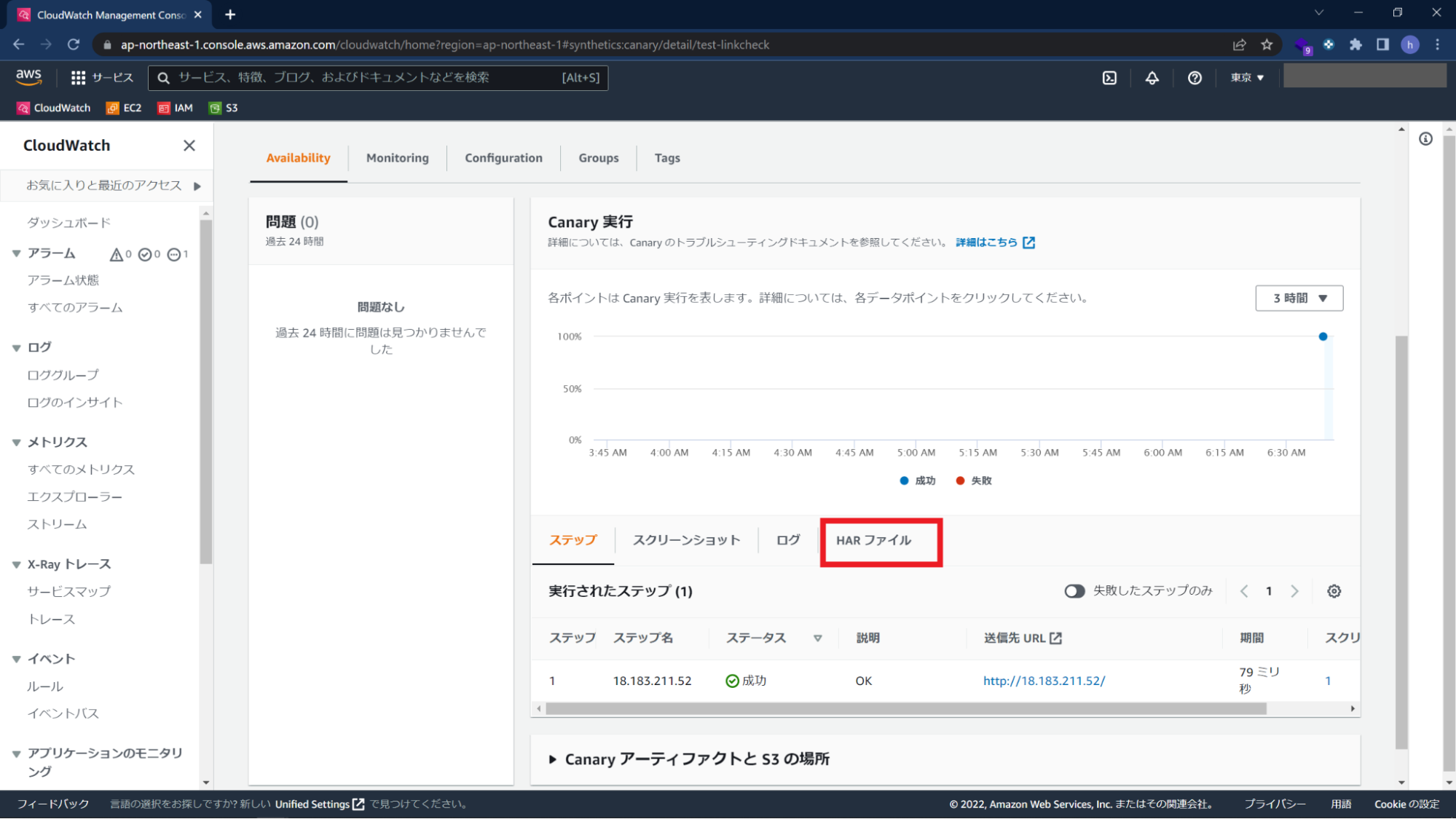
Task: Open the Chrome profile avatar
Action: coord(1410,44)
